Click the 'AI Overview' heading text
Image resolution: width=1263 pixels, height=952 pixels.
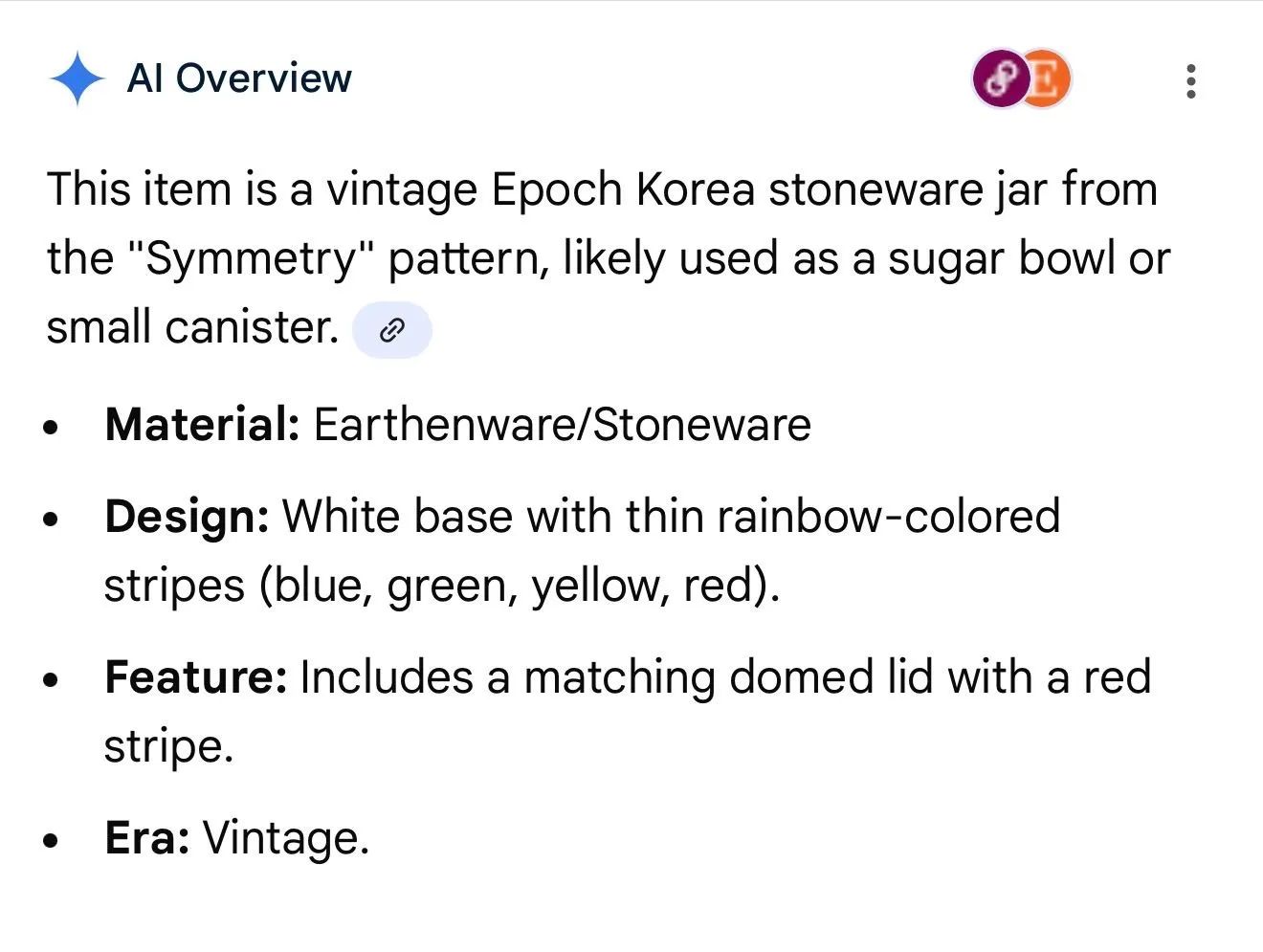click(239, 78)
